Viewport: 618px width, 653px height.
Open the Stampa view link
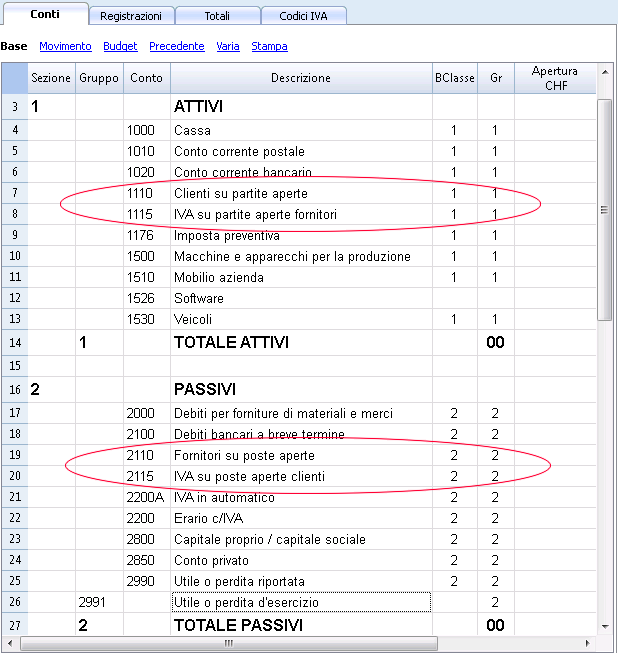269,46
